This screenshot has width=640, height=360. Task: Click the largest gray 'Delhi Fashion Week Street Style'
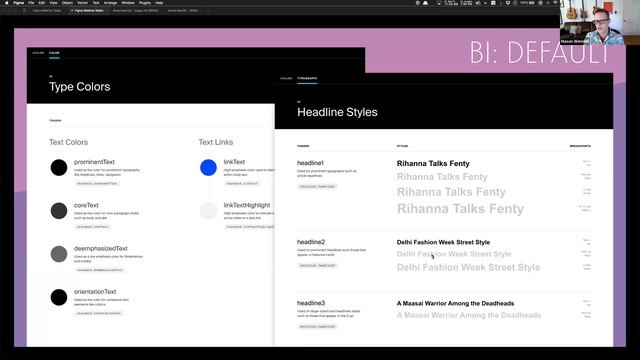click(x=468, y=267)
